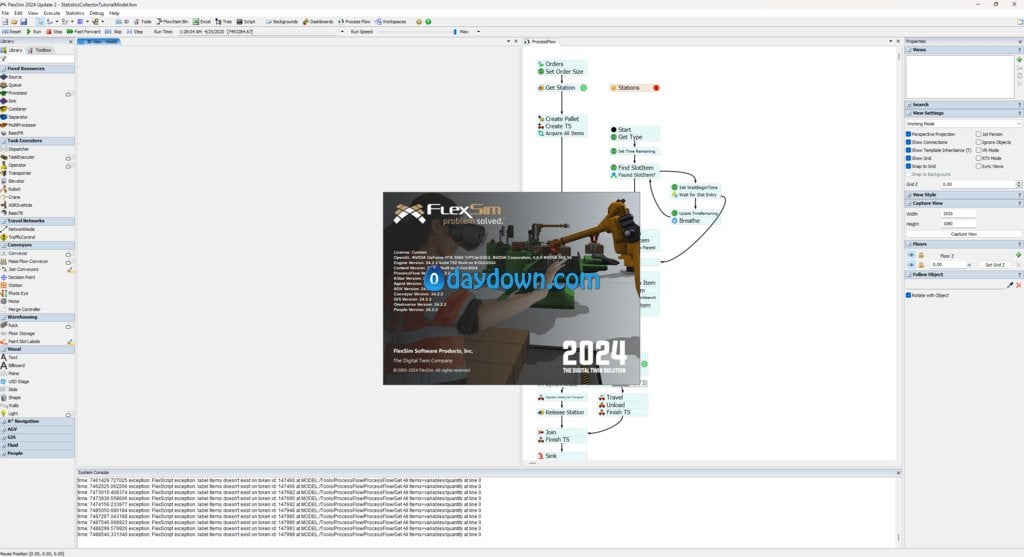
Task: Click the Capture View button
Action: [963, 234]
